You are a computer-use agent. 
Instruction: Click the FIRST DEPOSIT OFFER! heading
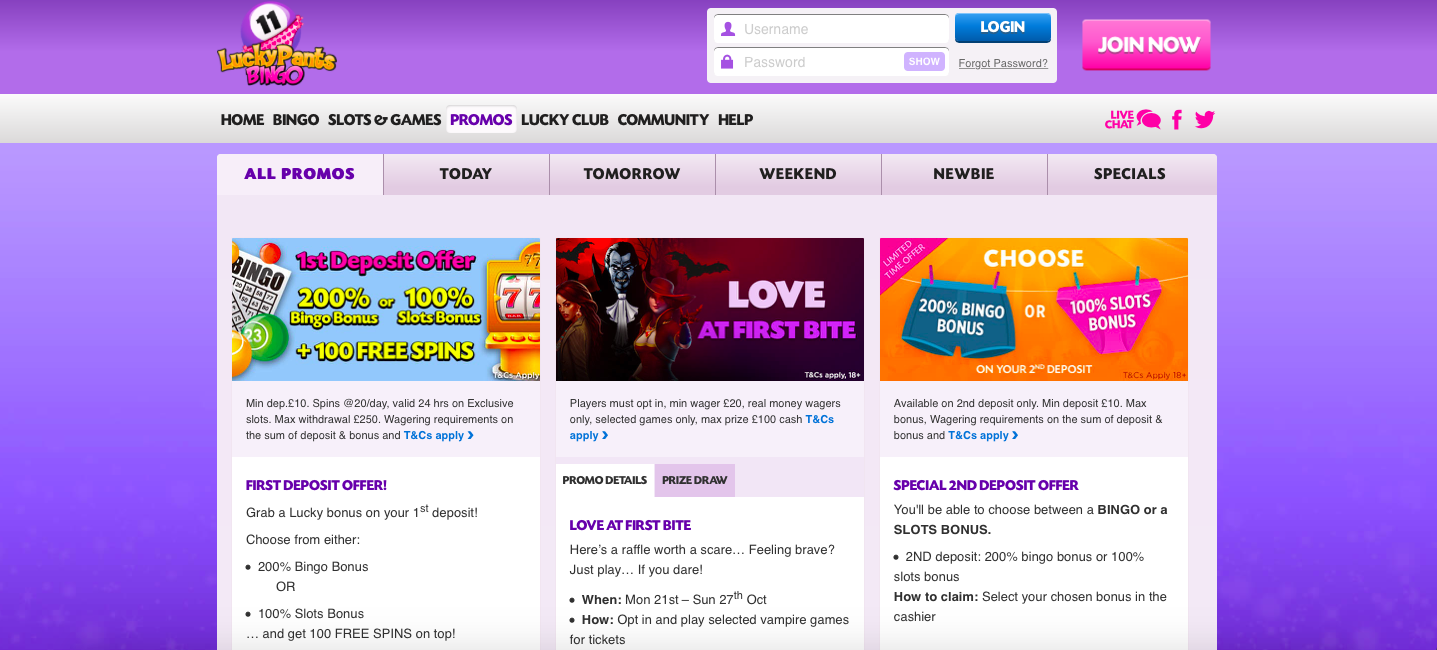pyautogui.click(x=316, y=485)
